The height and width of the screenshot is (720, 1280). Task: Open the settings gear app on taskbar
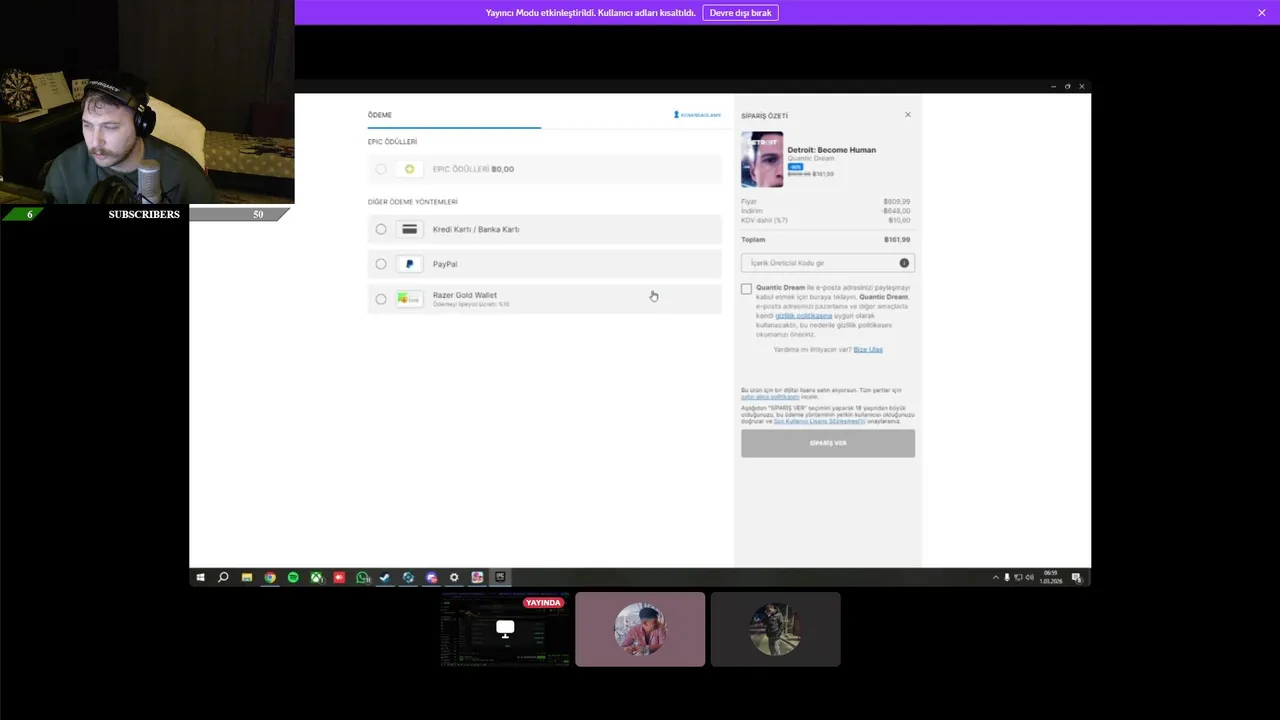454,577
